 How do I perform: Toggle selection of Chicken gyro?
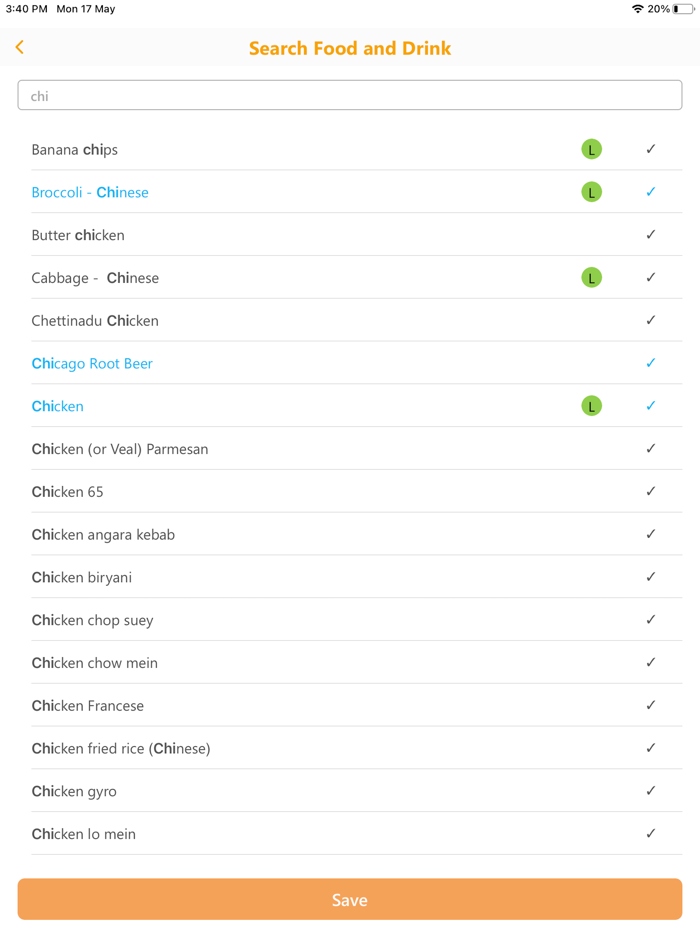point(651,790)
